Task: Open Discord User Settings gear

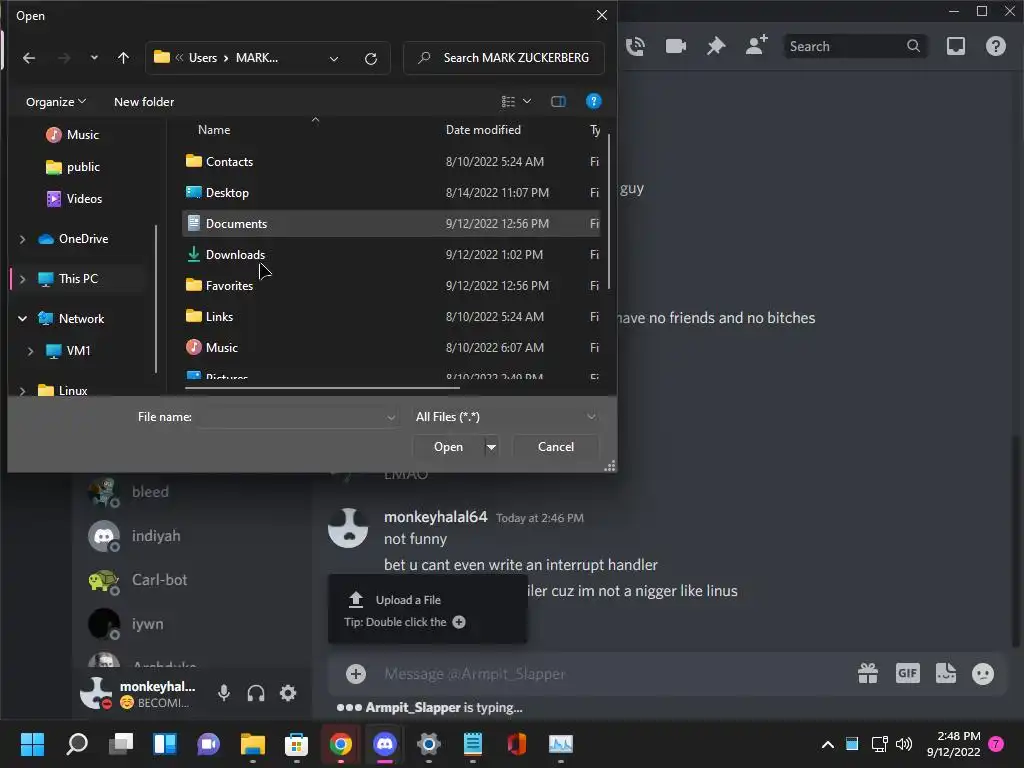Action: [288, 693]
